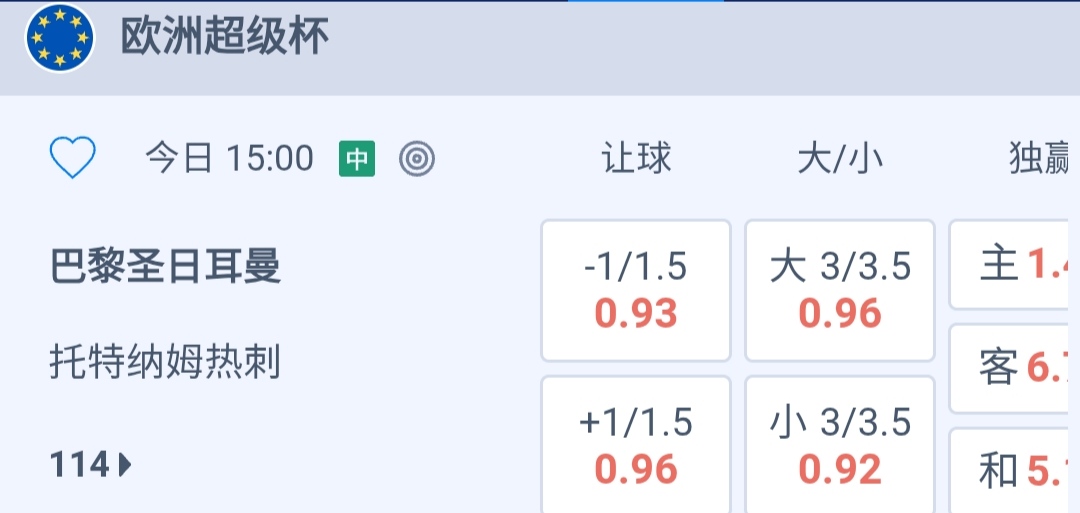
Task: Click the 今日 15:00 match time
Action: tap(229, 159)
